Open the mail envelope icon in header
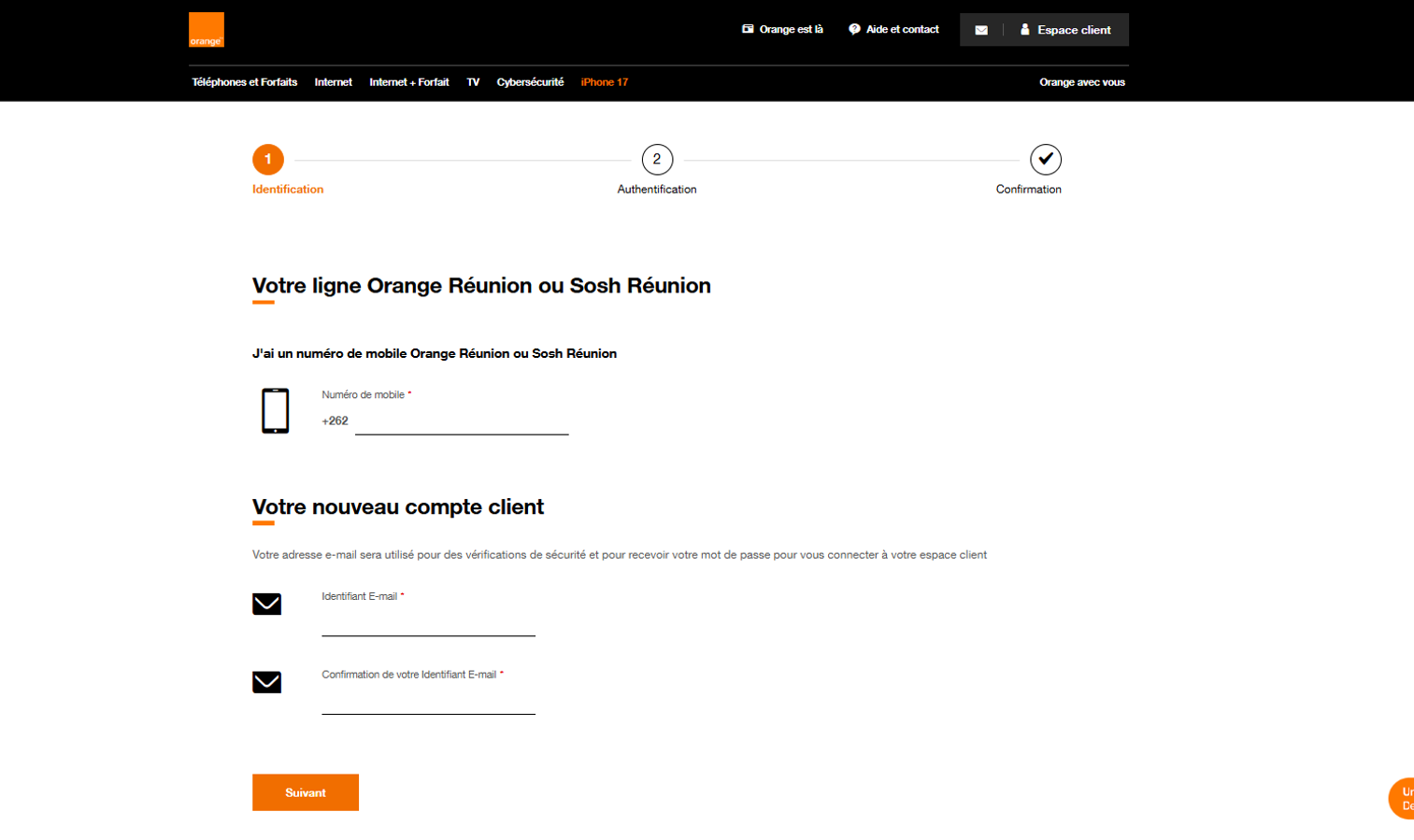 pos(981,30)
